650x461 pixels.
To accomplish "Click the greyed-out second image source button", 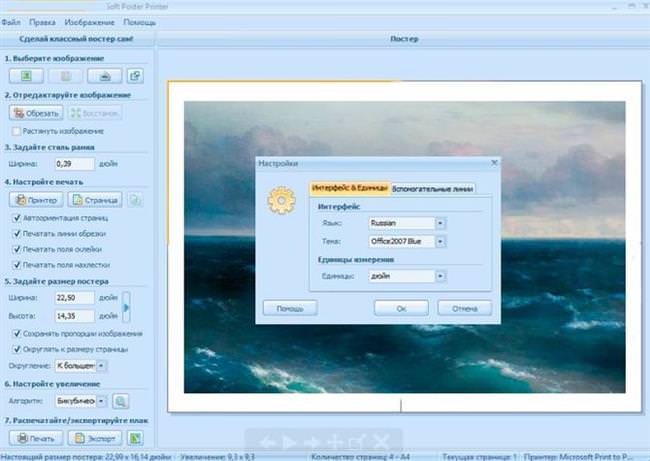I will click(65, 76).
